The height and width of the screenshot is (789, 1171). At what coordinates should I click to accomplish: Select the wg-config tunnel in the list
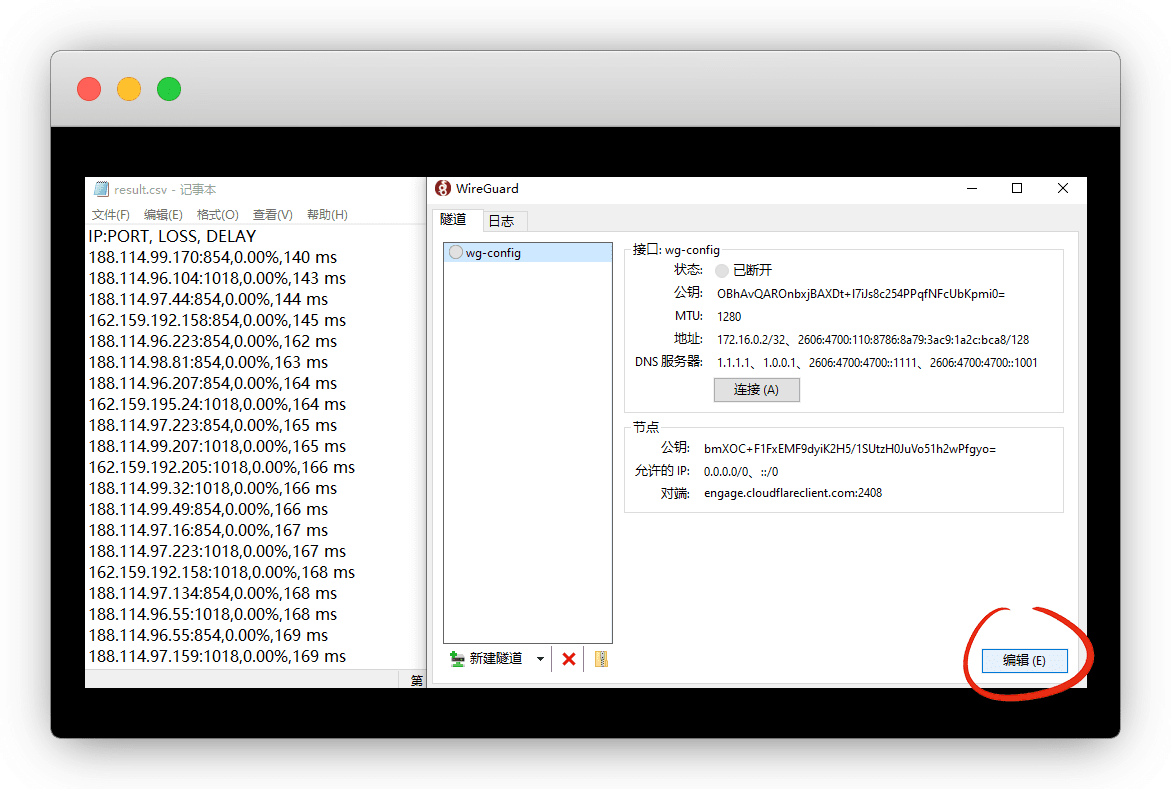pos(493,253)
